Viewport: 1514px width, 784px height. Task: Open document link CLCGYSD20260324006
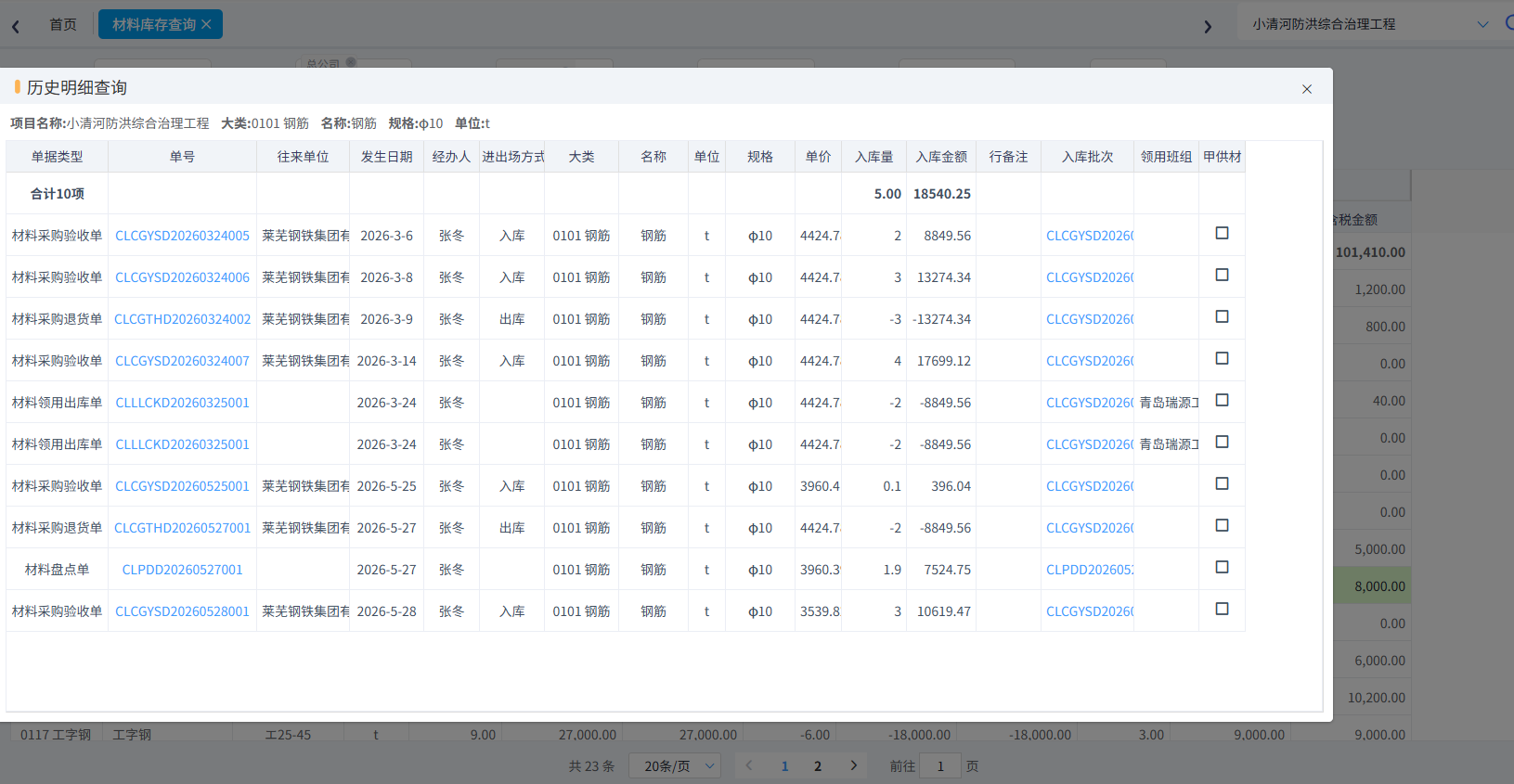point(182,277)
